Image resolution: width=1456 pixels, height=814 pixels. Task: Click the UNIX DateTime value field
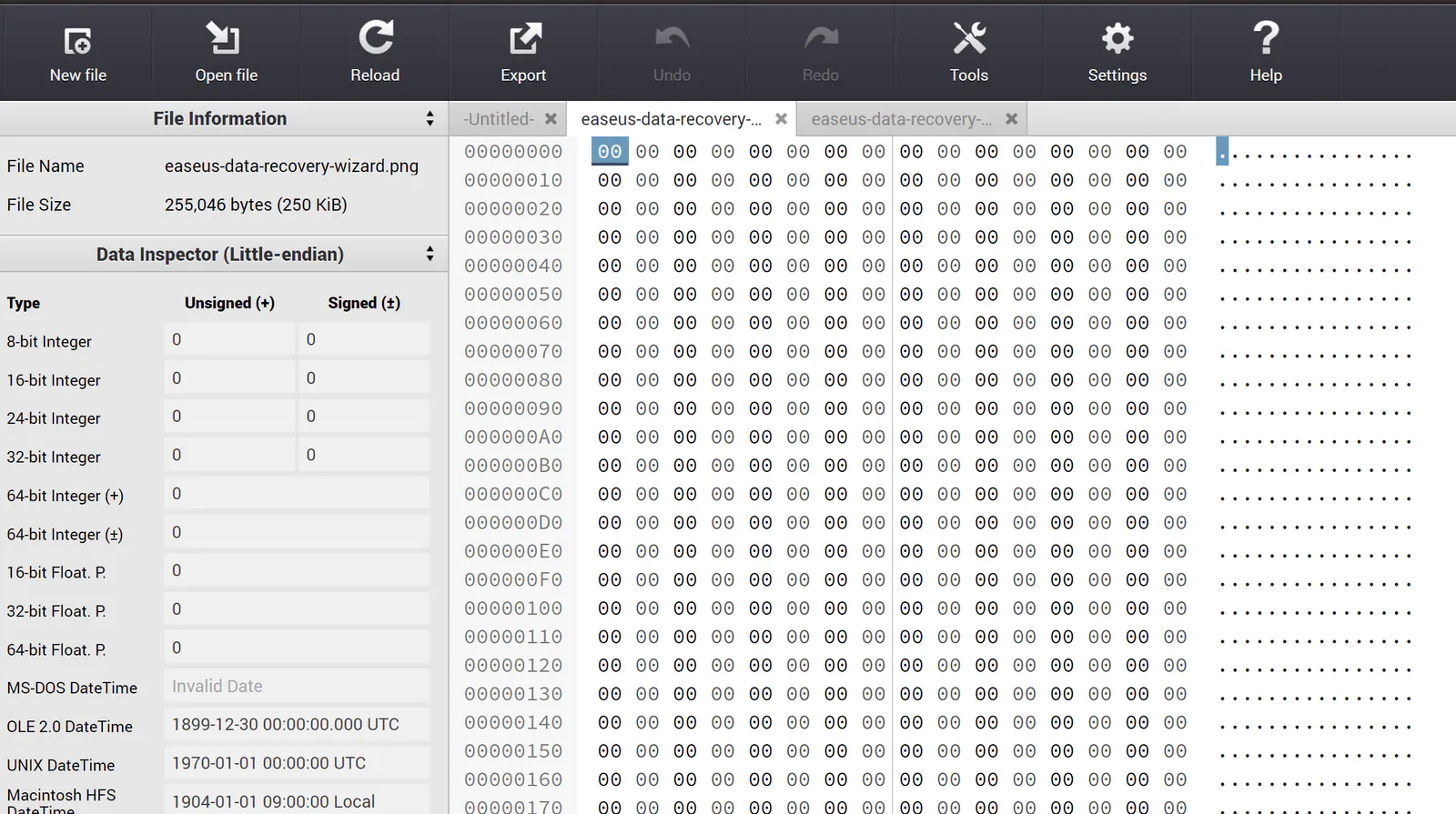(297, 763)
